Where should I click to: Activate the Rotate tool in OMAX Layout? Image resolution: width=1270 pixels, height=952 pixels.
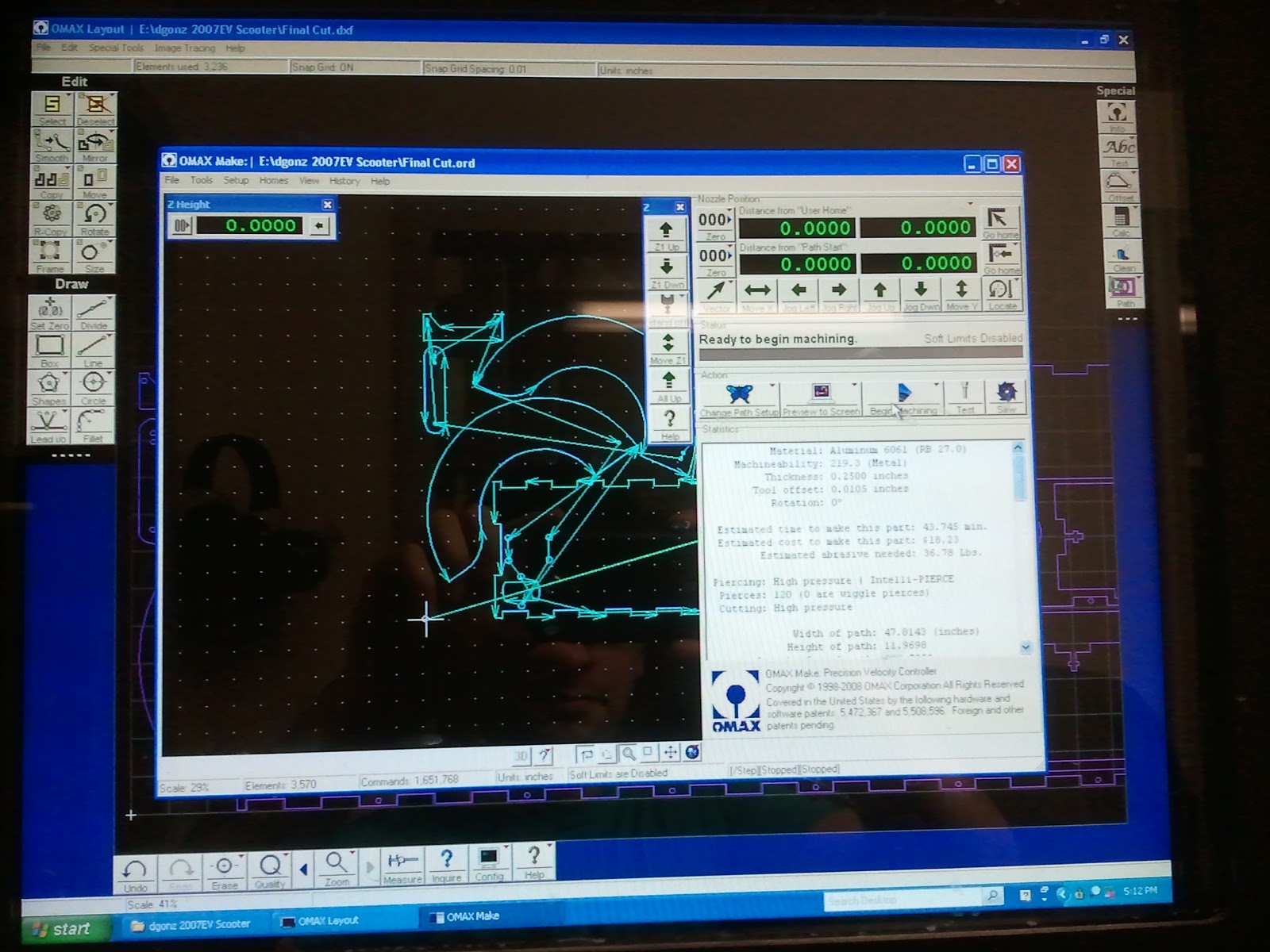pyautogui.click(x=95, y=219)
